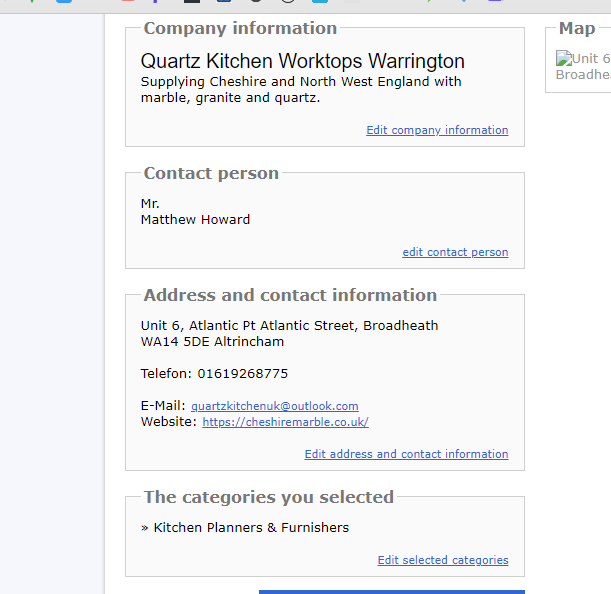Click the Company information heading
This screenshot has height=594, width=611.
click(x=240, y=28)
